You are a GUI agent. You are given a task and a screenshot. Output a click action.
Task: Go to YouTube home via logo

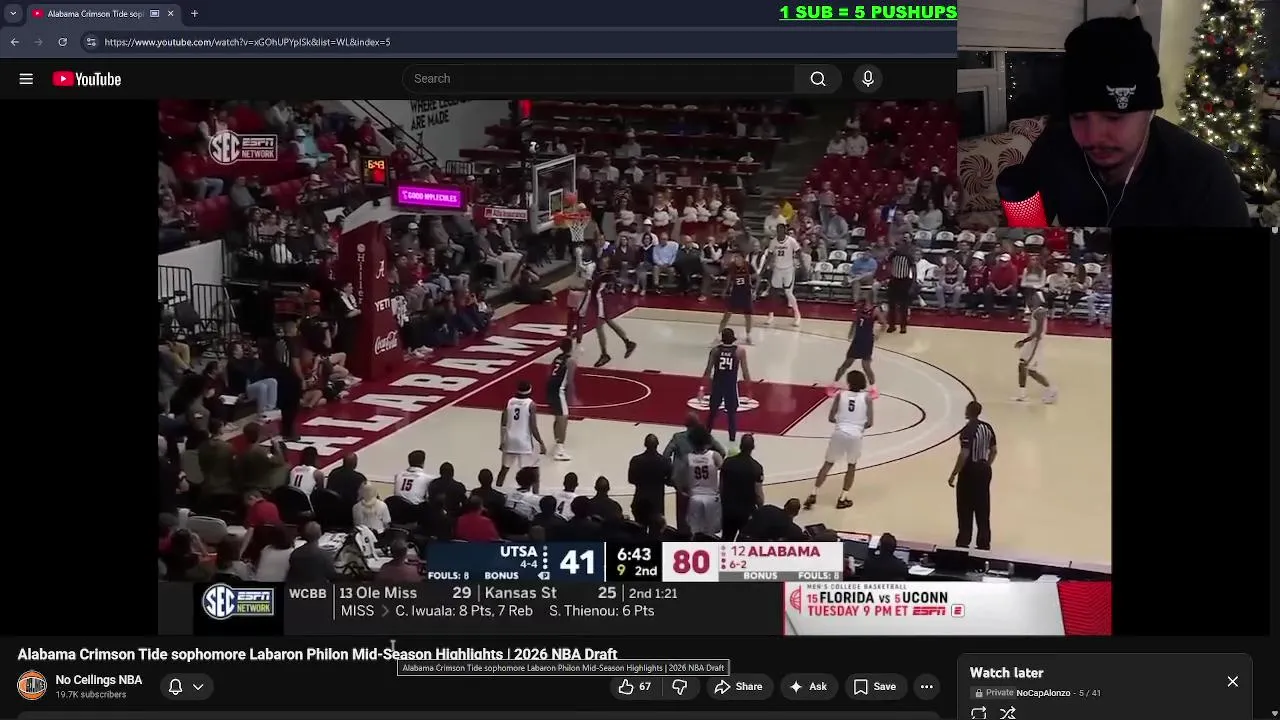(x=87, y=79)
